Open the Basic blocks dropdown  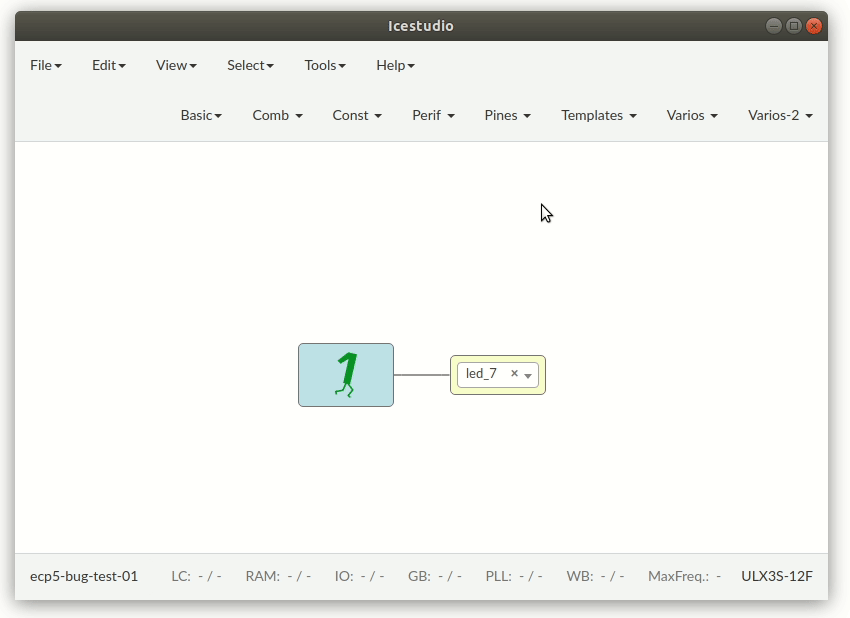click(201, 115)
